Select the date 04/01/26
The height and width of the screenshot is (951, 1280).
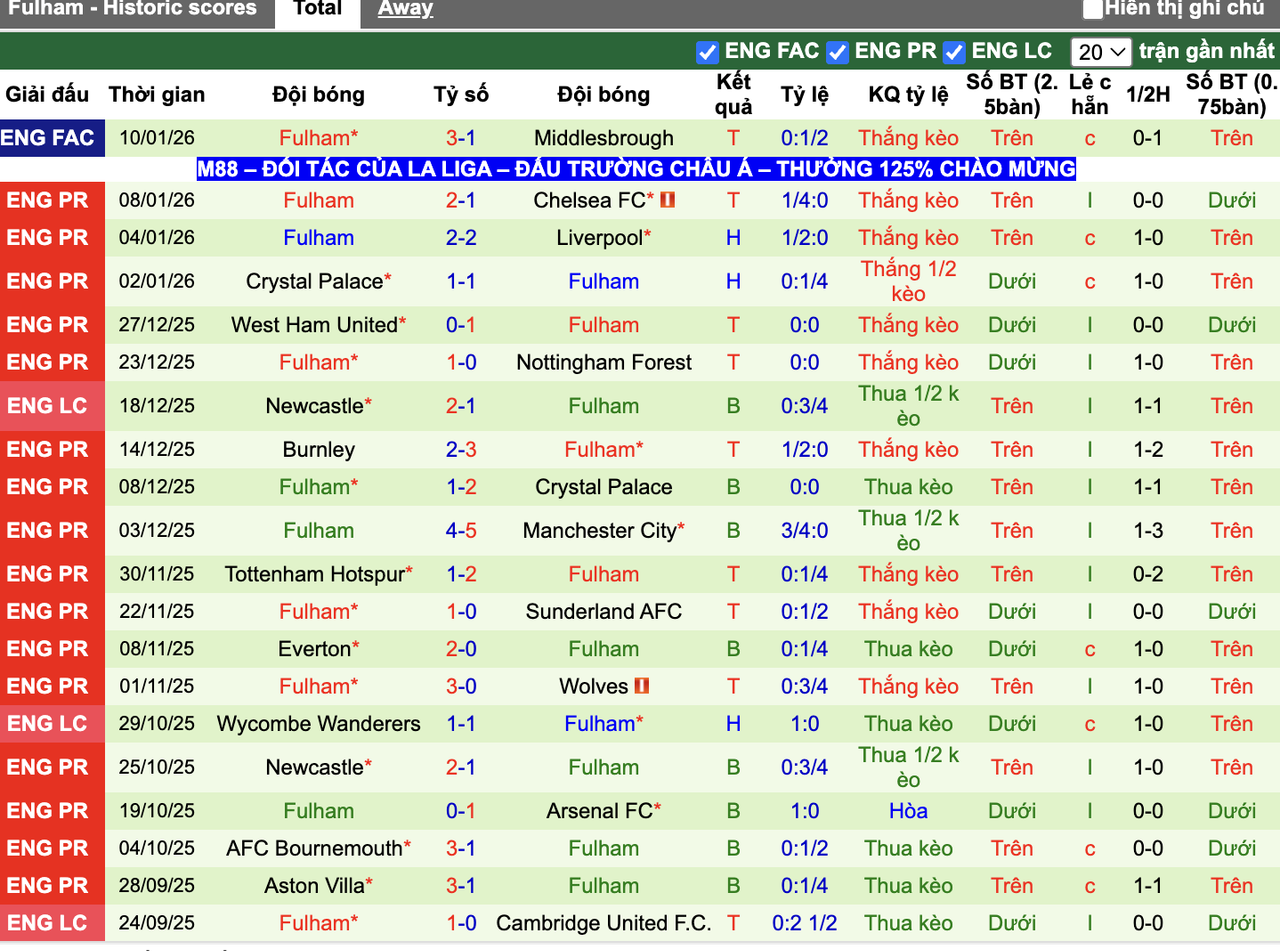157,238
